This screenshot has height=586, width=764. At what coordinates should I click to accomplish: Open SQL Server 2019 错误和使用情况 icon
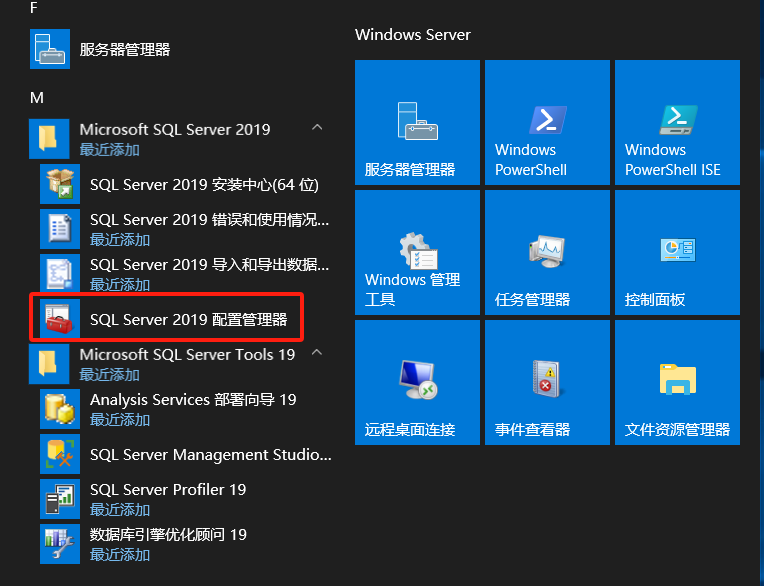tap(59, 229)
